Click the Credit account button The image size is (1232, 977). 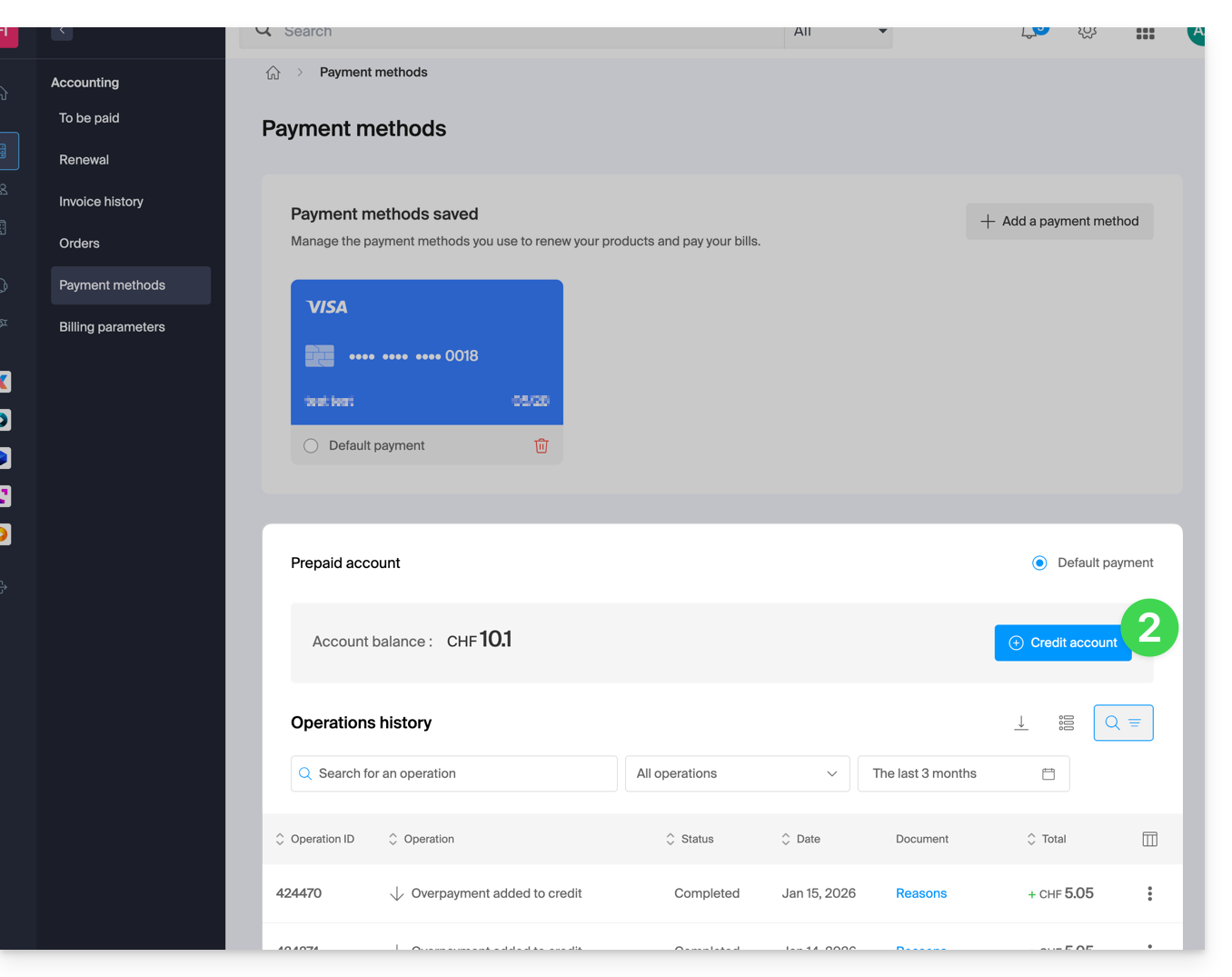[1062, 643]
